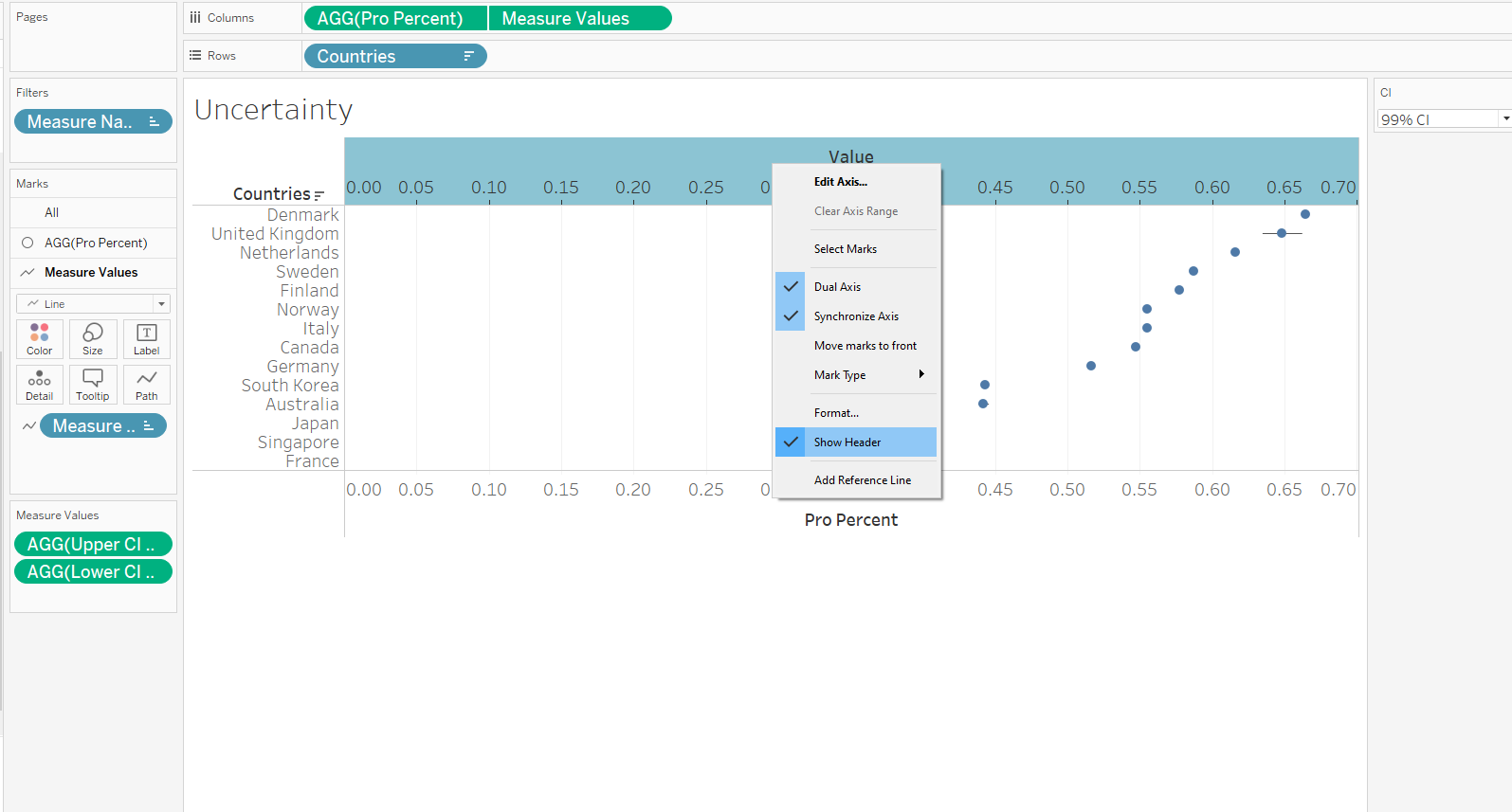Image resolution: width=1512 pixels, height=812 pixels.
Task: Click sort icon next to Countries header
Action: click(x=319, y=195)
